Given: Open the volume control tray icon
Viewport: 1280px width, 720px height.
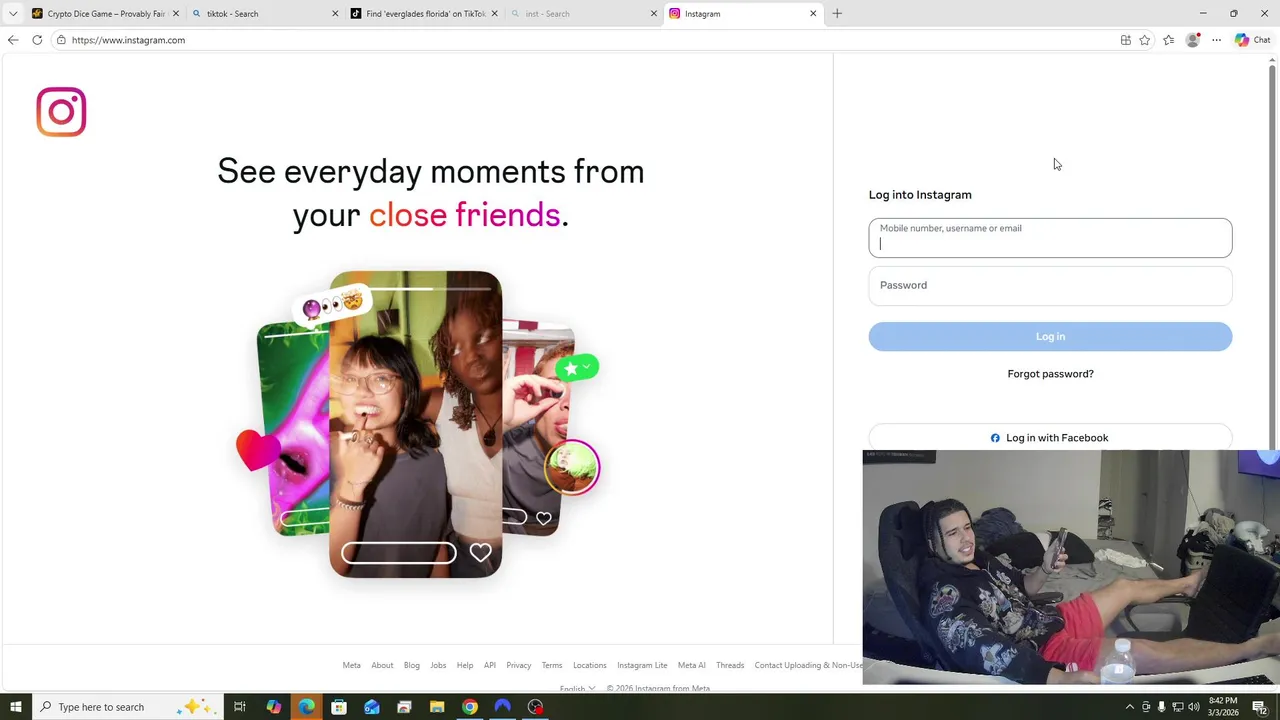Looking at the screenshot, I should [1193, 707].
